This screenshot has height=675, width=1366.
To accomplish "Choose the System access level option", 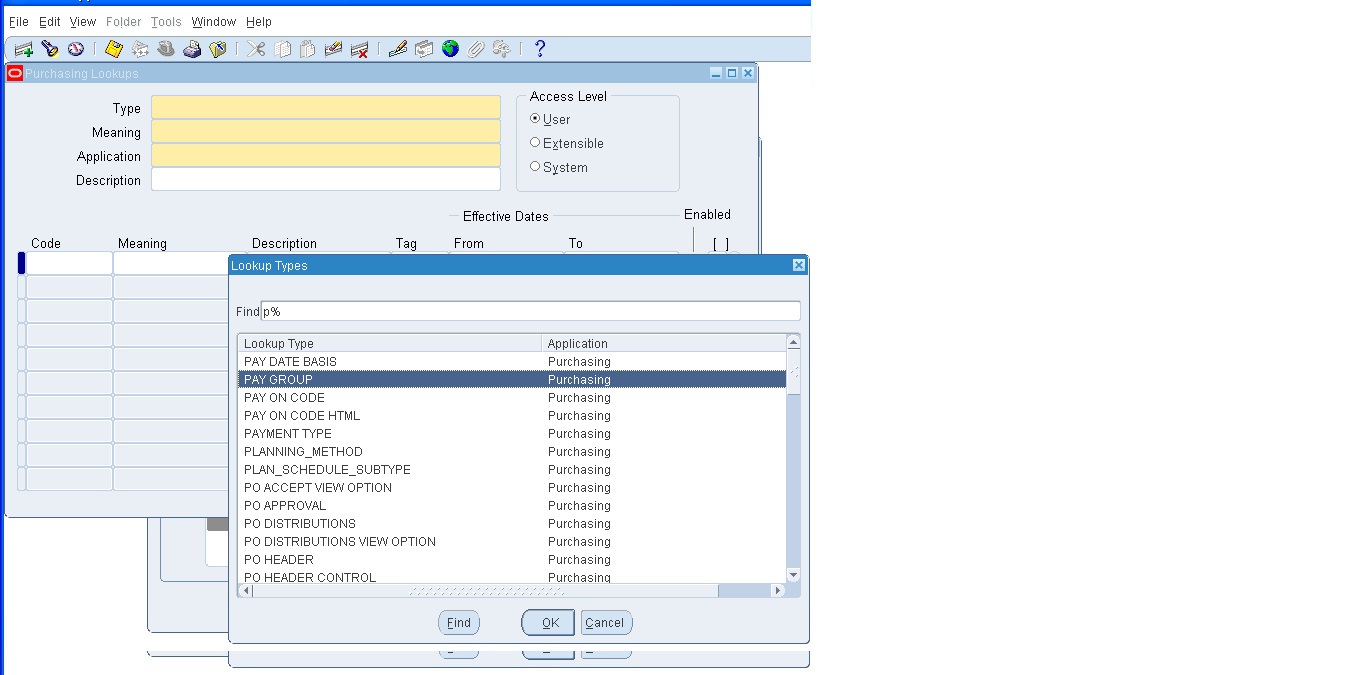I will point(535,167).
